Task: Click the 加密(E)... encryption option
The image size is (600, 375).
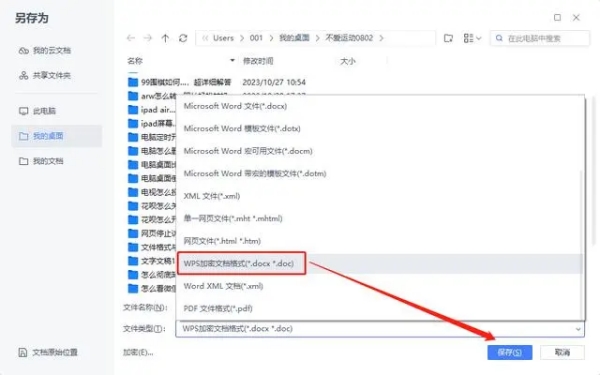Action: pyautogui.click(x=138, y=352)
